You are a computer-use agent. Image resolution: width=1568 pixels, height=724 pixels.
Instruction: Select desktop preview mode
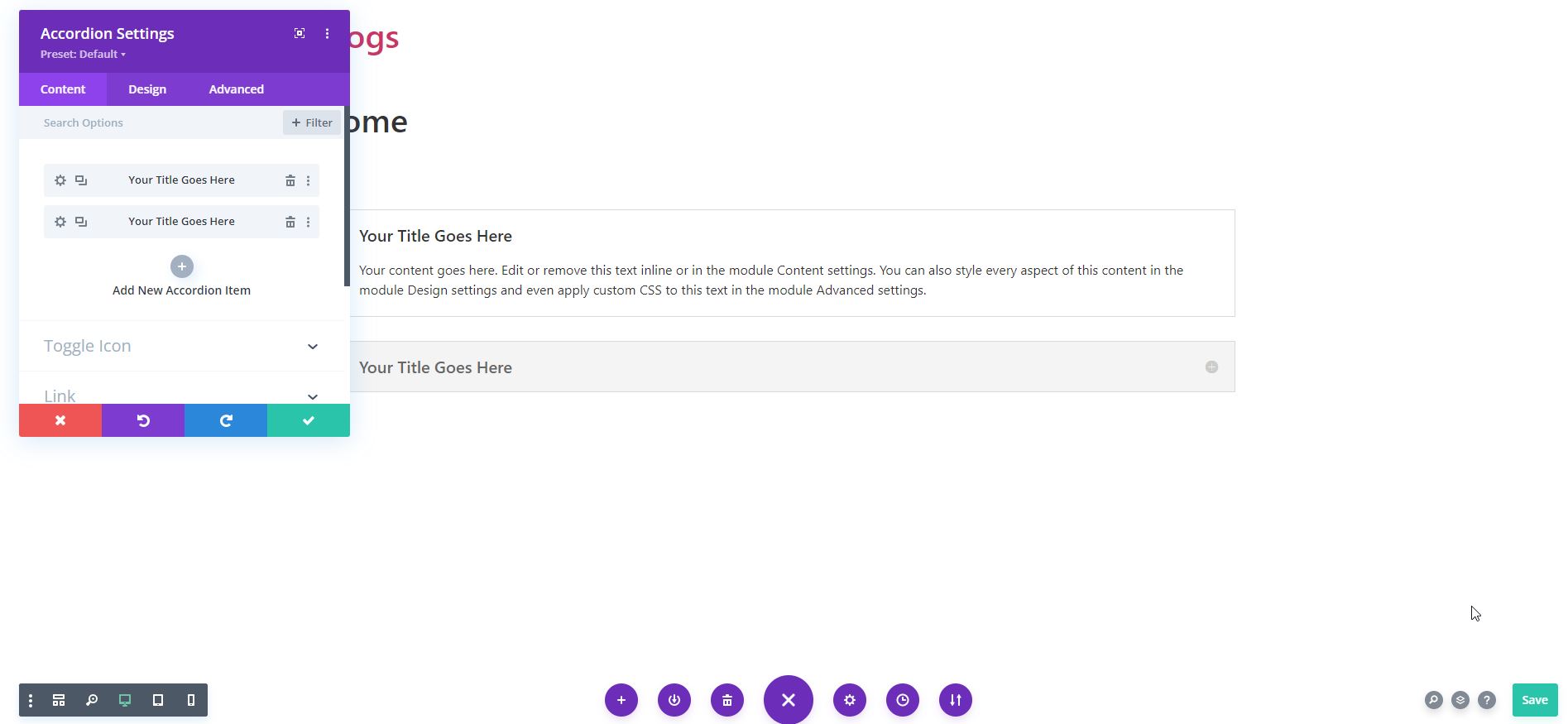125,700
